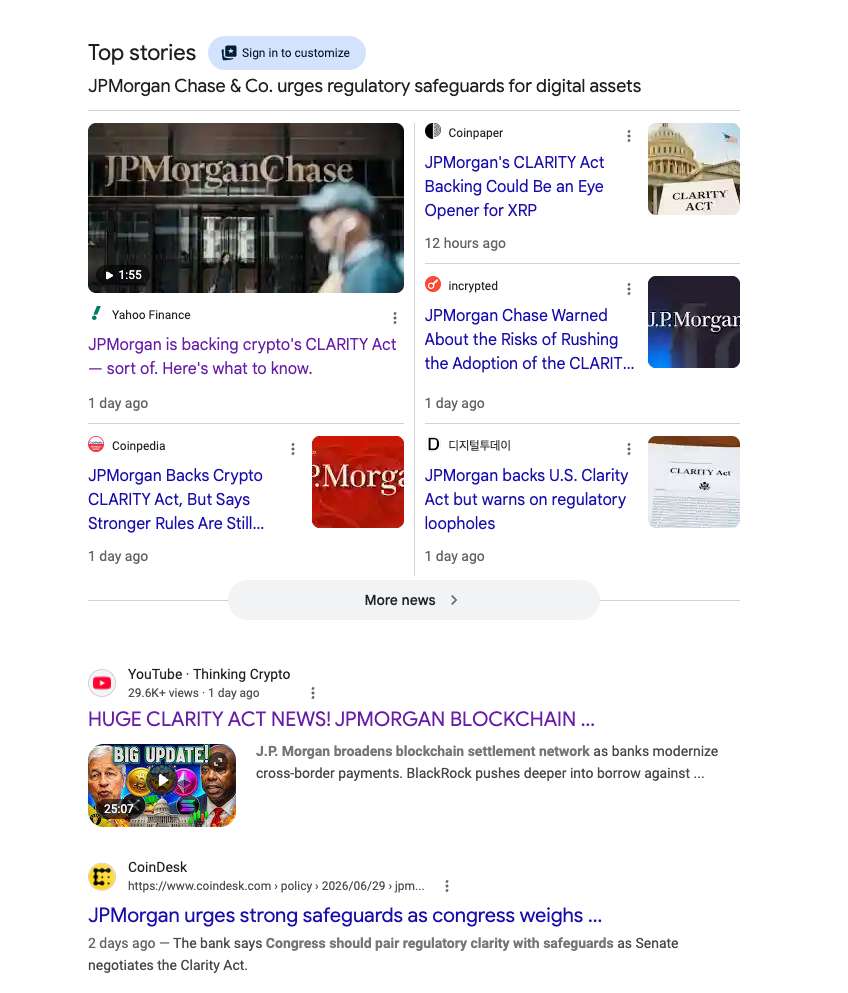Open CoinDesk result three-dot menu

447,886
